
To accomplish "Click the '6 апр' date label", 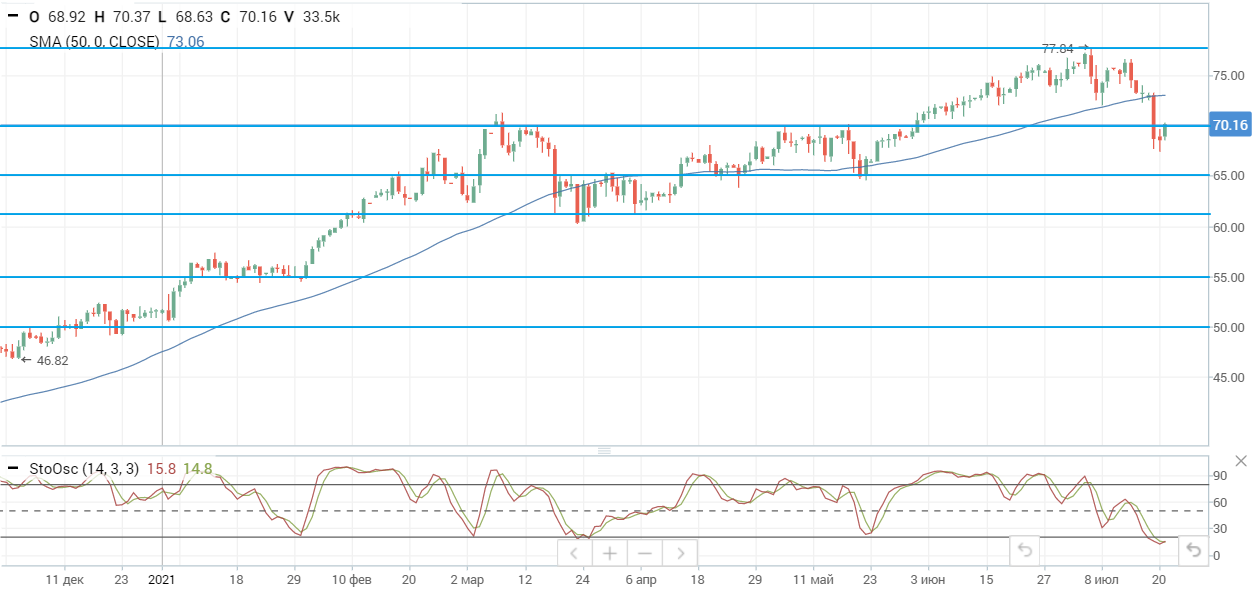I will (x=640, y=579).
